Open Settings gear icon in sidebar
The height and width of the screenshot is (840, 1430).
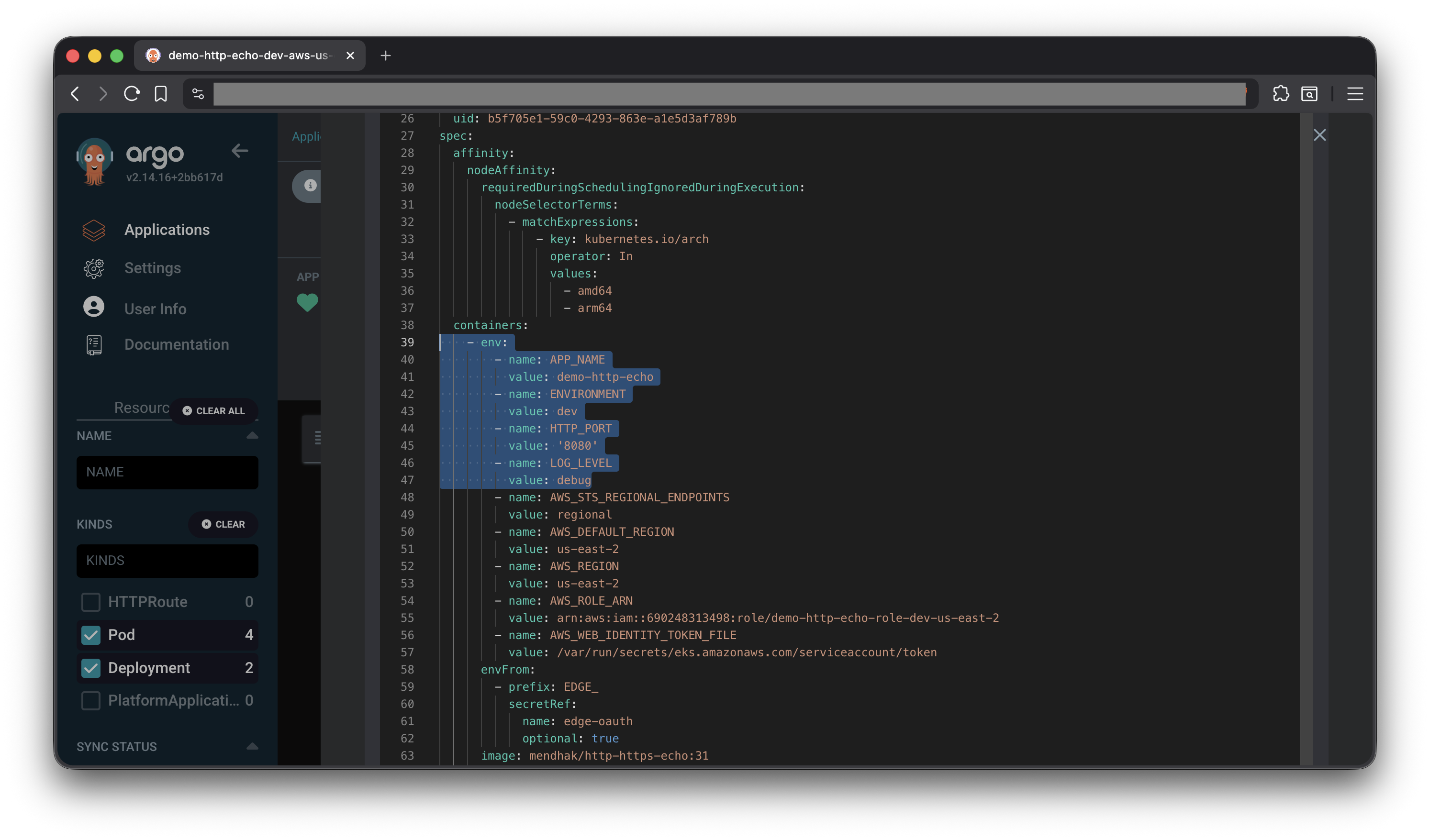(x=94, y=268)
